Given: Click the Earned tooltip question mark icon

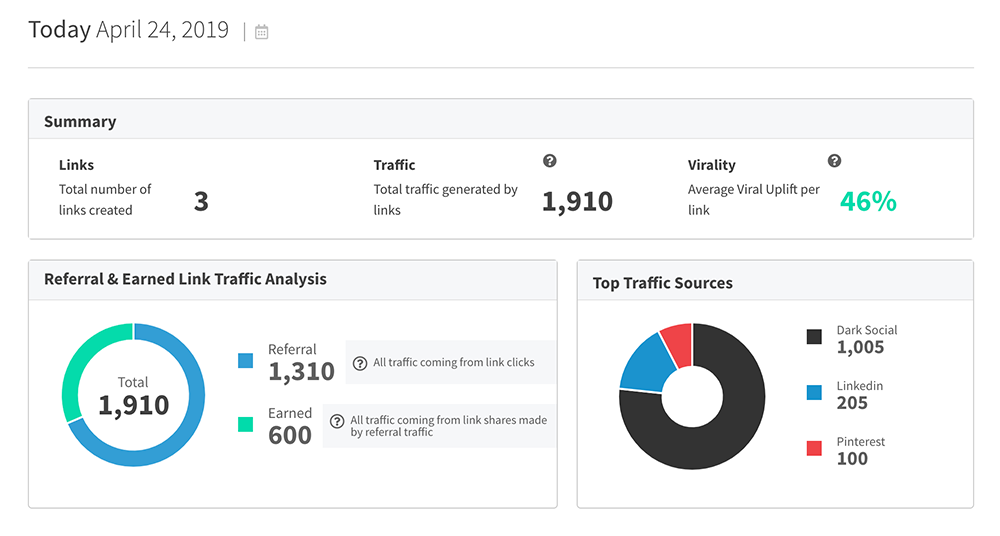Looking at the screenshot, I should (x=337, y=421).
